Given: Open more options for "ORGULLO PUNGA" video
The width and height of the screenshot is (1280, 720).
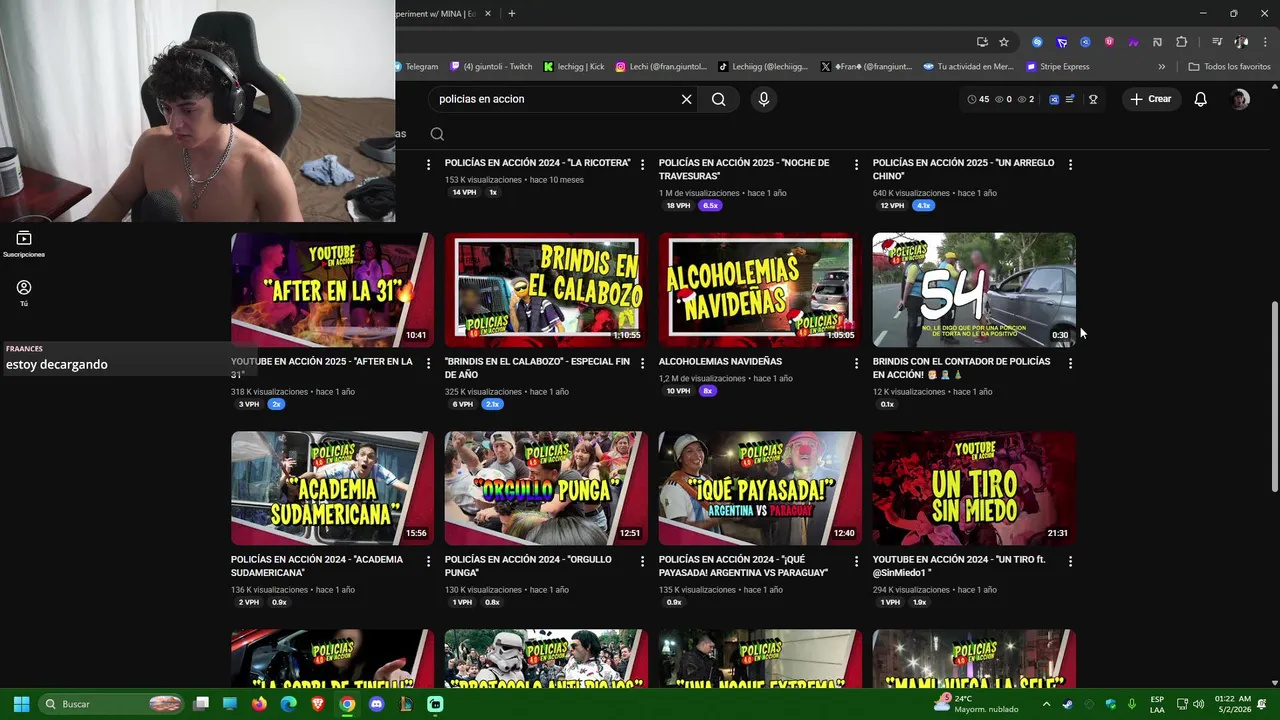Looking at the screenshot, I should [642, 561].
